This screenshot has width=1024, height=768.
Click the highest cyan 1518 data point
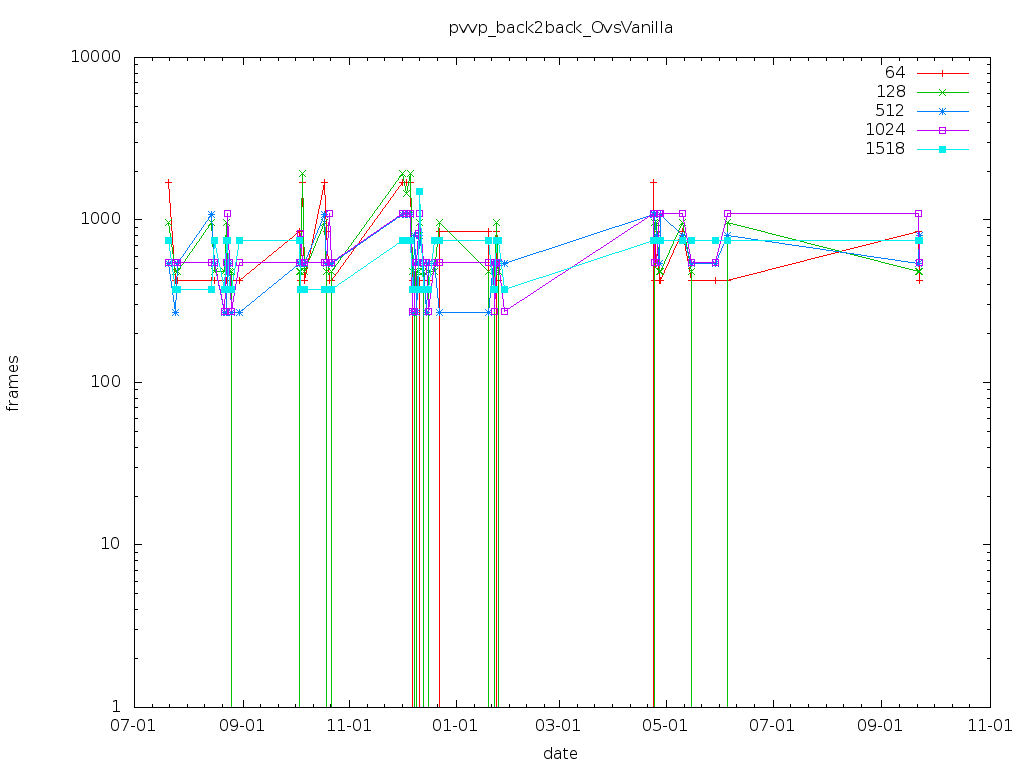tap(420, 191)
